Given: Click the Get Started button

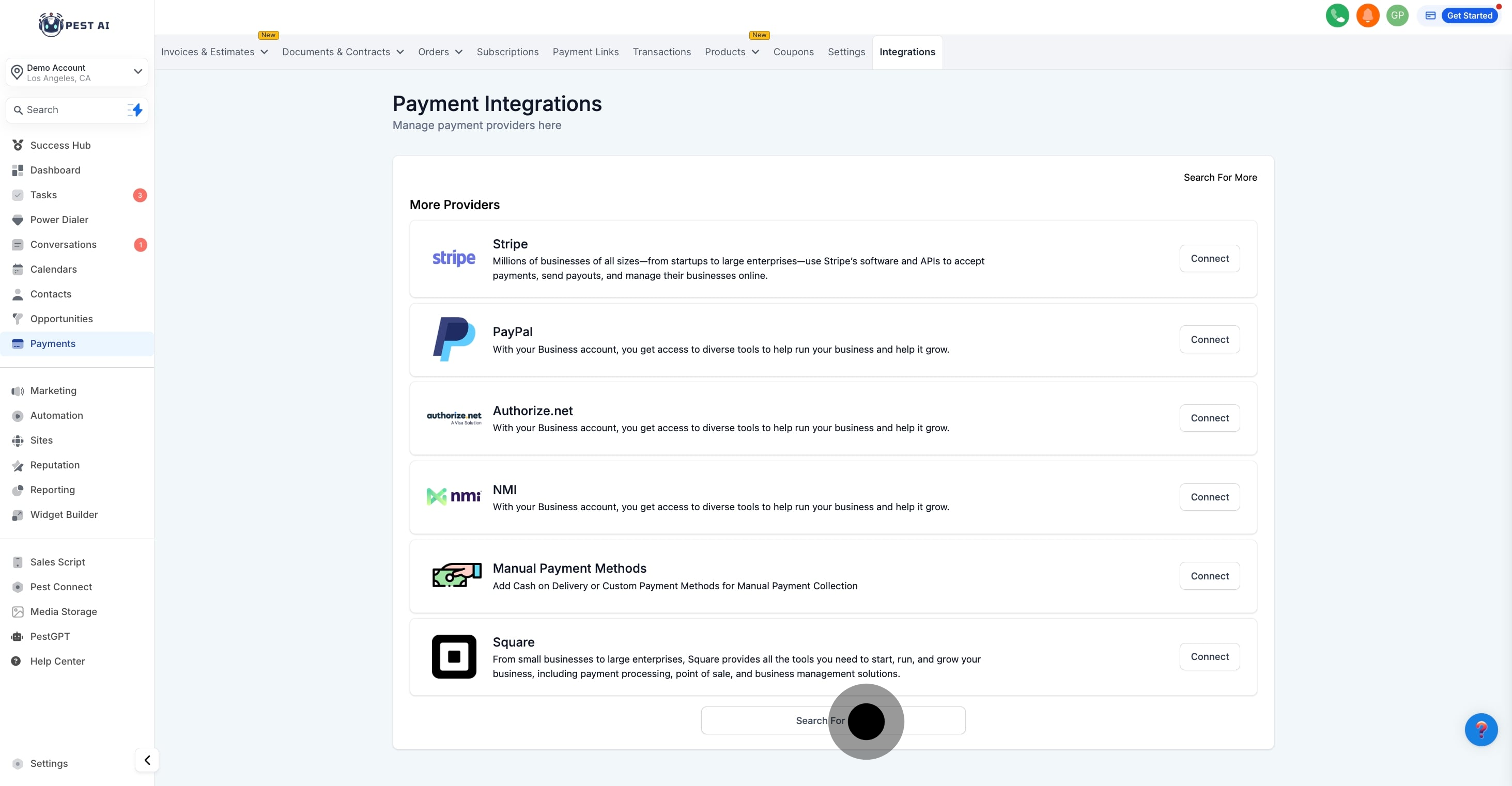Looking at the screenshot, I should click(x=1469, y=16).
